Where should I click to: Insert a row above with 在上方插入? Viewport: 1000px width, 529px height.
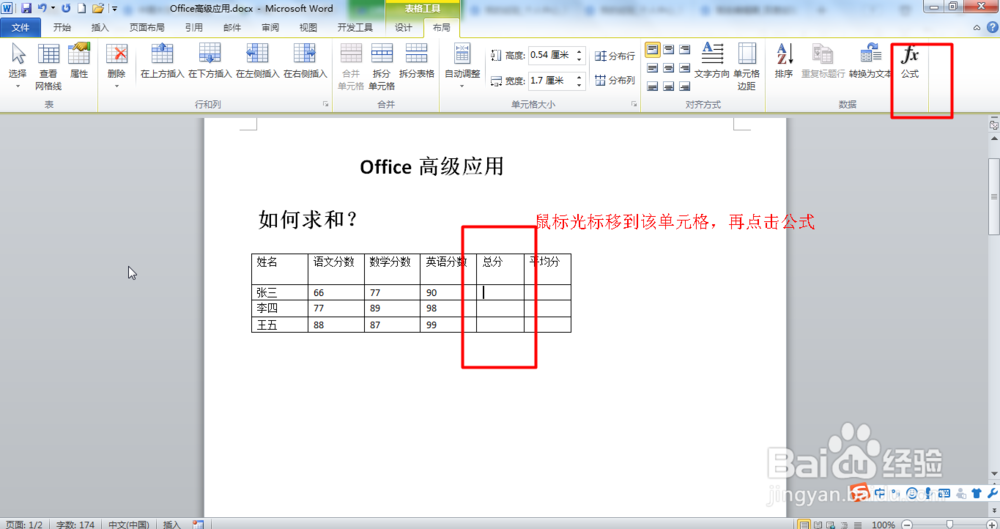(162, 62)
